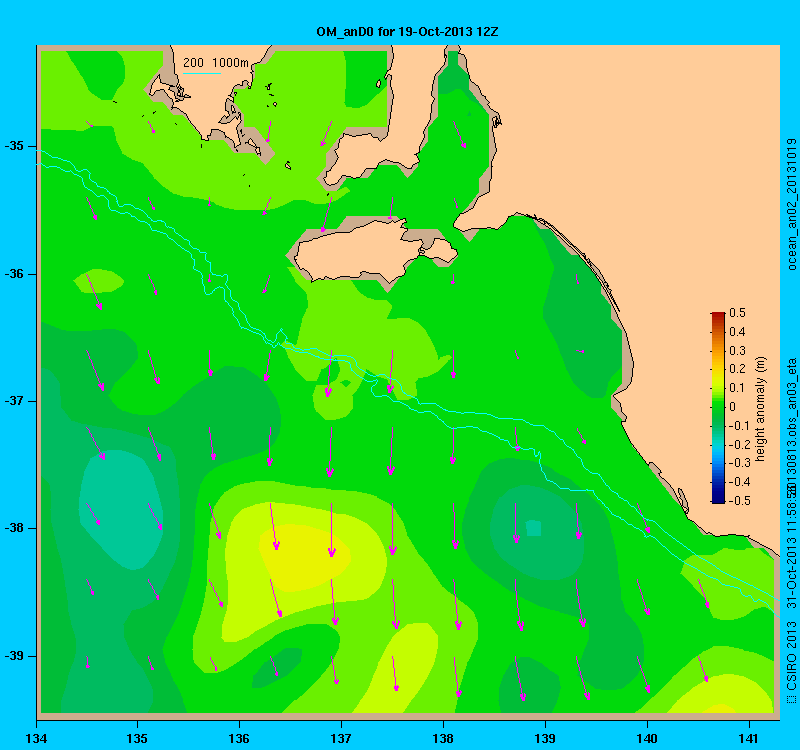Click the cyan legend line under "200 1000m"
The height and width of the screenshot is (750, 800).
point(202,73)
